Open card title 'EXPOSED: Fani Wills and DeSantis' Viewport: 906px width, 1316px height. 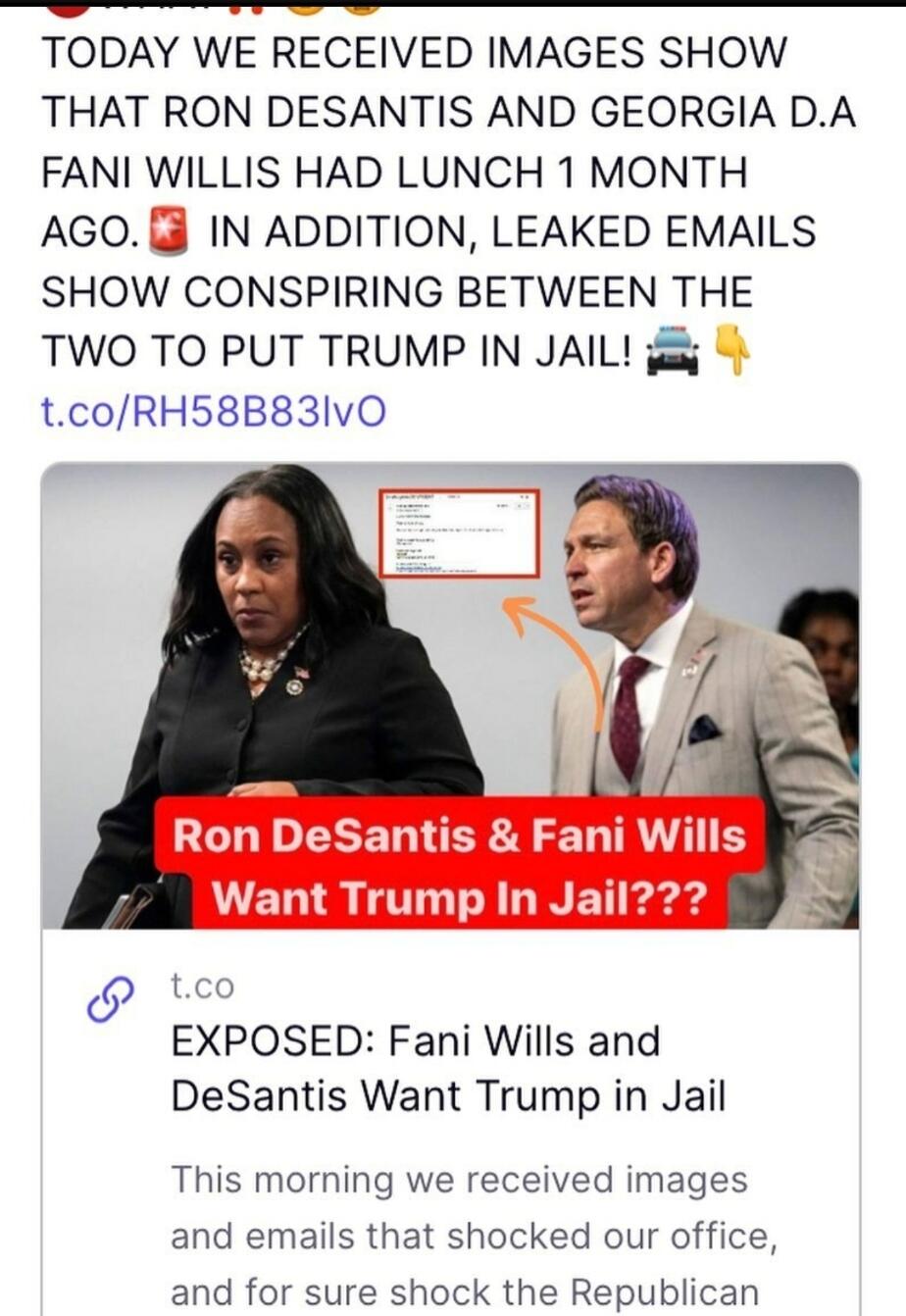point(448,1067)
